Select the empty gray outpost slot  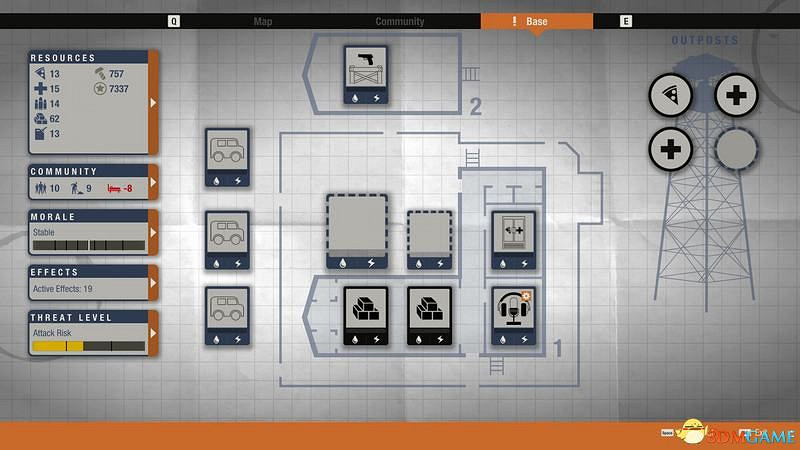coord(736,151)
